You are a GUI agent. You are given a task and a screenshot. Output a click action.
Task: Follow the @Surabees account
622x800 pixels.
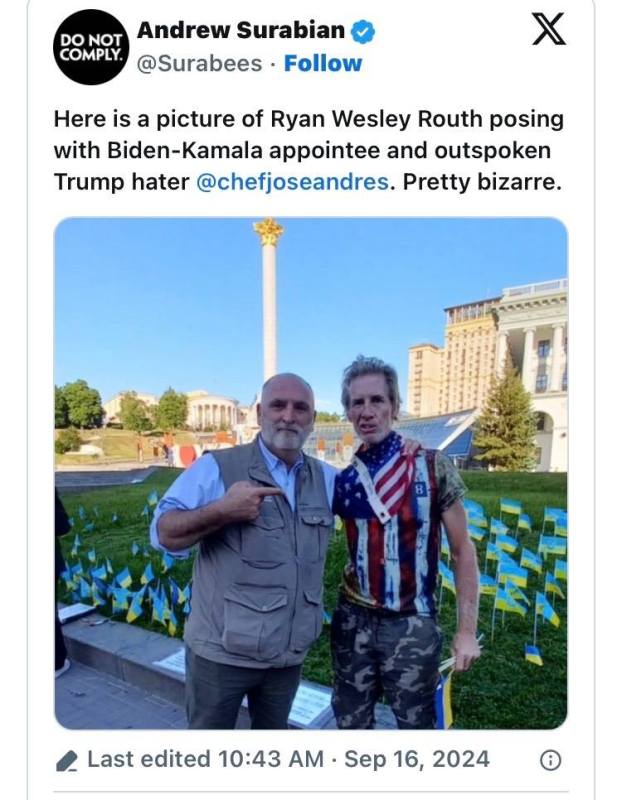click(x=322, y=64)
